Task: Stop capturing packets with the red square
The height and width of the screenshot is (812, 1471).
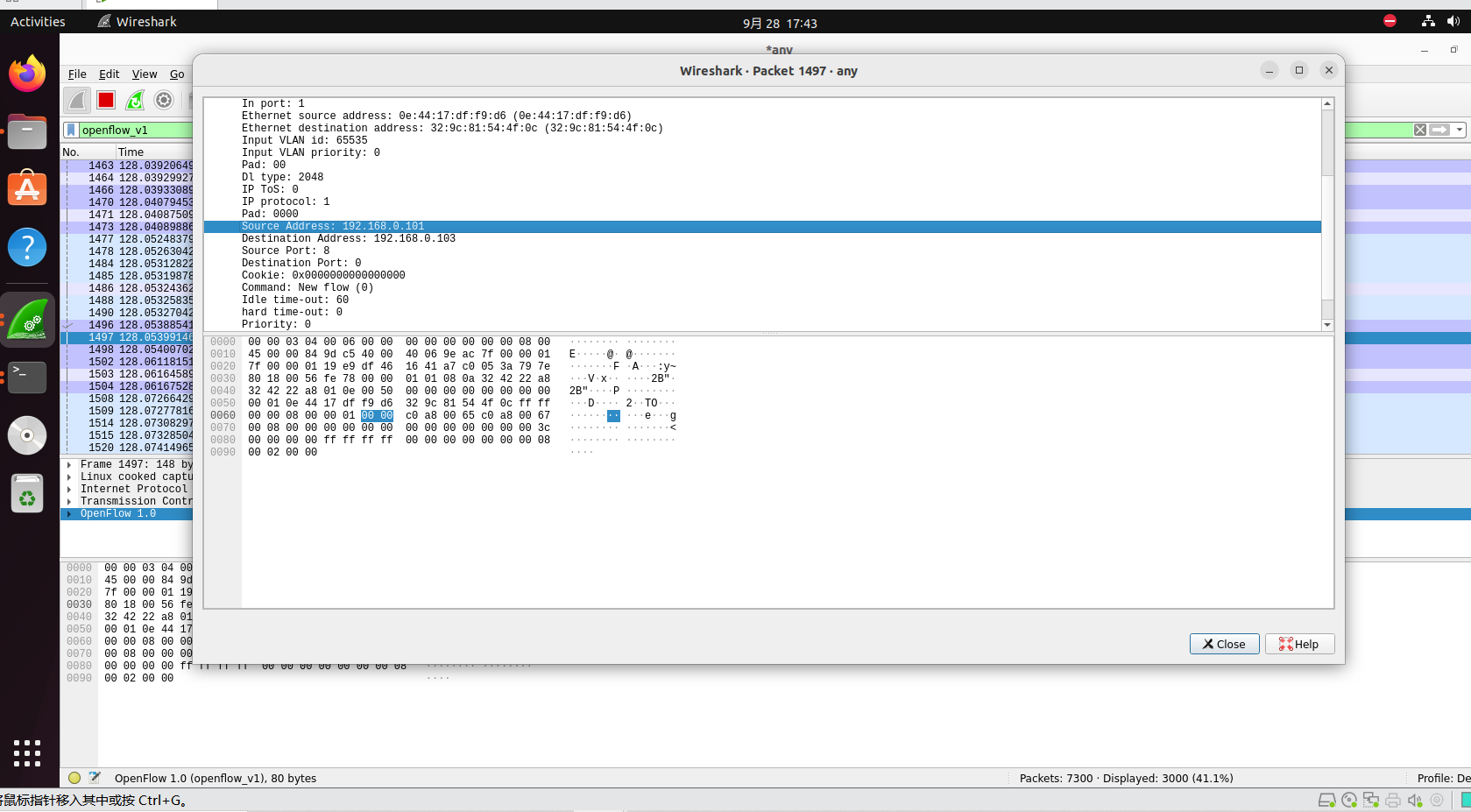Action: click(x=106, y=101)
